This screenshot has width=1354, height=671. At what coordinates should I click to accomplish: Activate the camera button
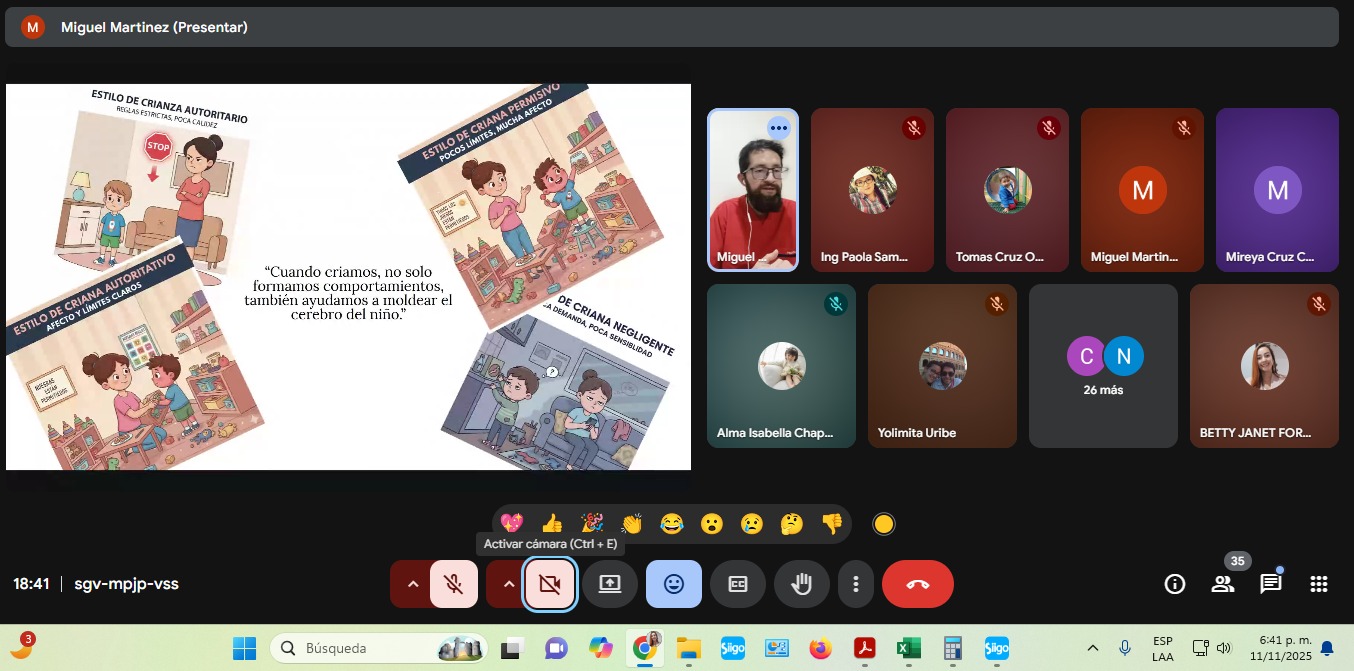[x=550, y=584]
